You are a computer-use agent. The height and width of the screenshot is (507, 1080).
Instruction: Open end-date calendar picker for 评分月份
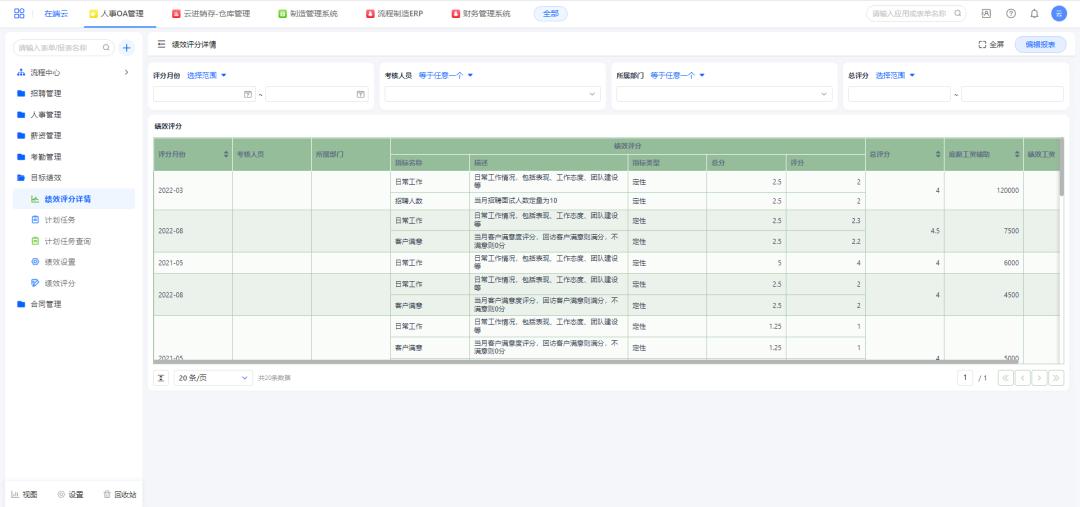click(x=360, y=94)
